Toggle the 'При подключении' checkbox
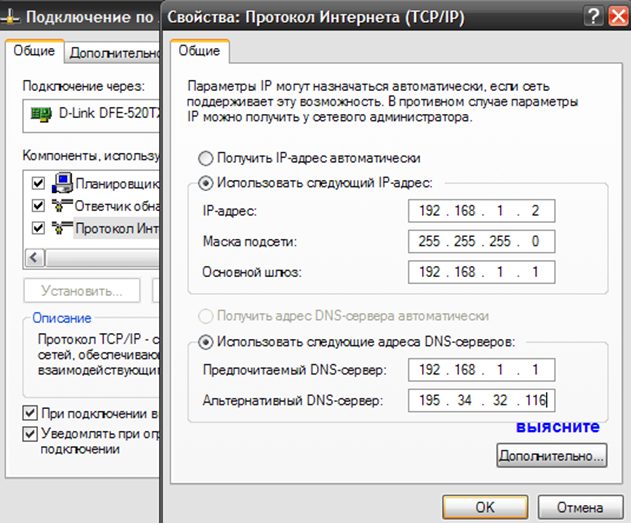Viewport: 631px width, 523px height. click(x=30, y=413)
